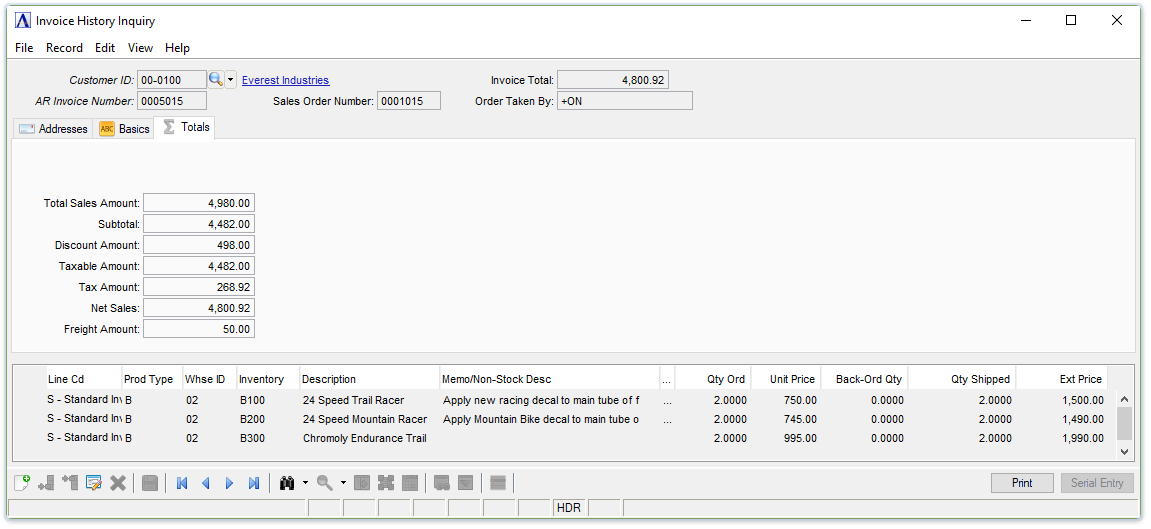This screenshot has width=1151, height=529.
Task: Click the binoculars find icon
Action: (287, 483)
